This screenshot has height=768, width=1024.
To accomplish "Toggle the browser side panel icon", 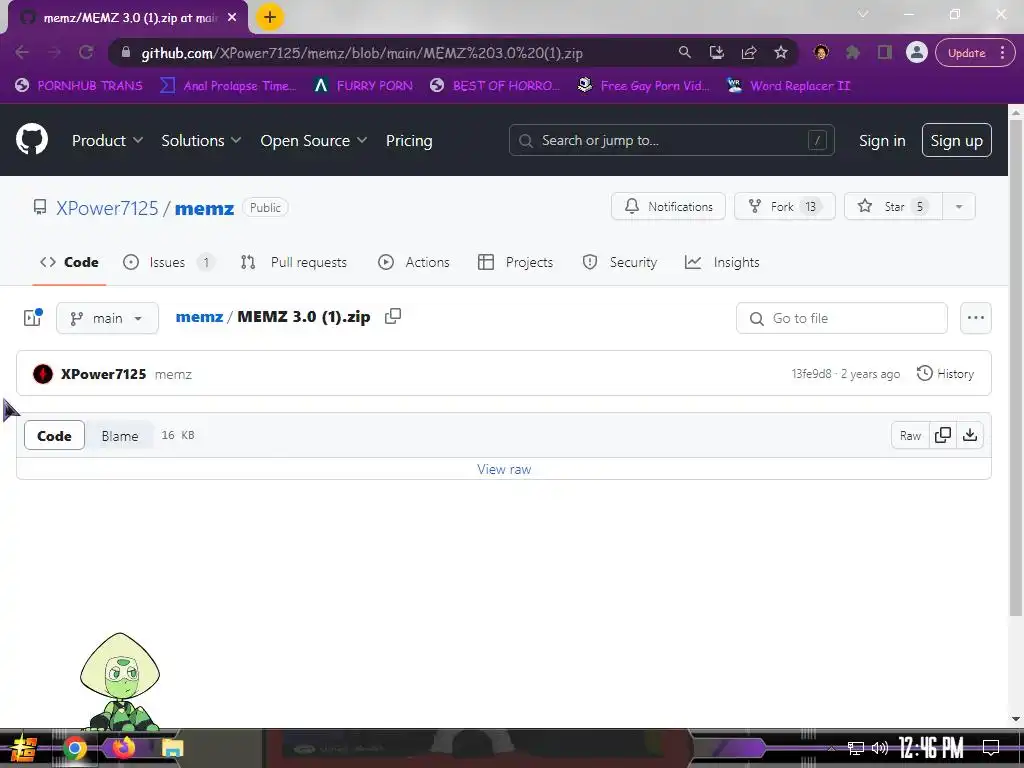I will 884,52.
